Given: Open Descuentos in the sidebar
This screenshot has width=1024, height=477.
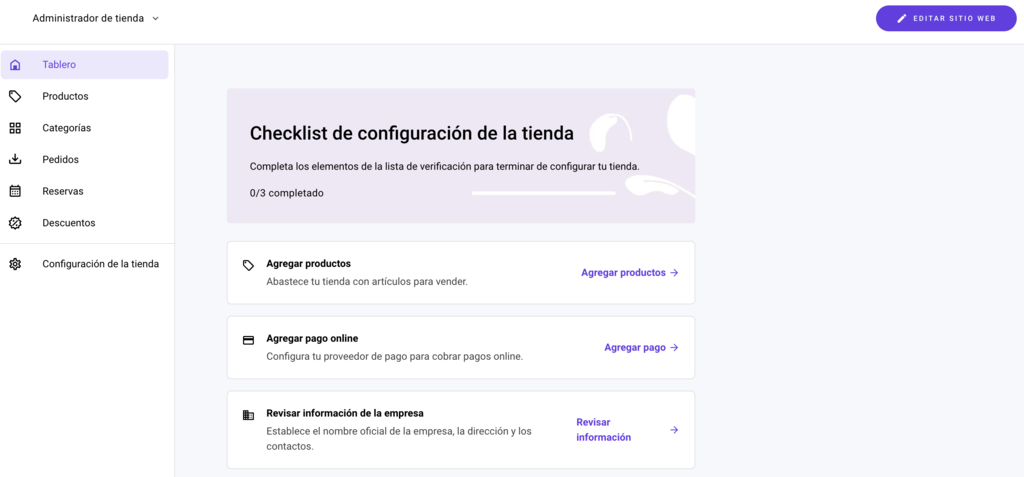Looking at the screenshot, I should tap(85, 223).
